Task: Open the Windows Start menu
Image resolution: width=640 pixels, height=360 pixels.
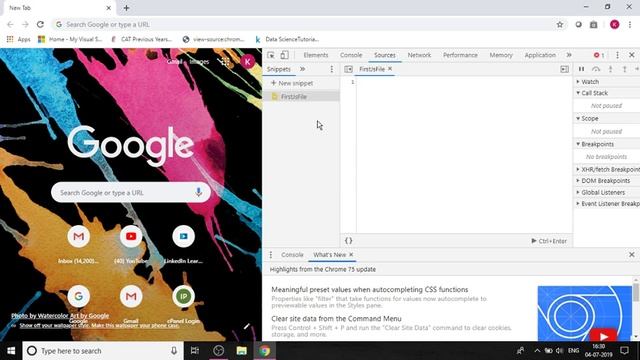Action: (x=11, y=351)
